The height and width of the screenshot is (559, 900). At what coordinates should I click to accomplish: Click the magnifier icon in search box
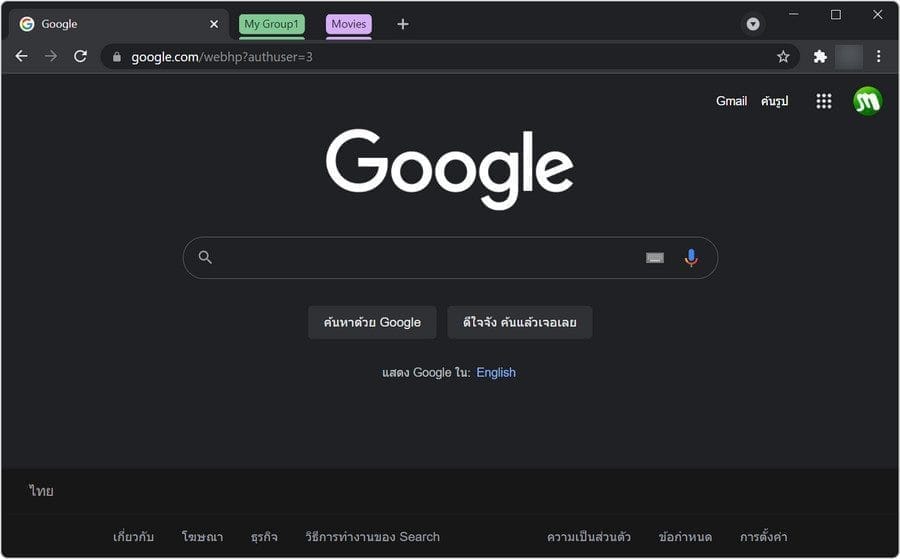205,257
